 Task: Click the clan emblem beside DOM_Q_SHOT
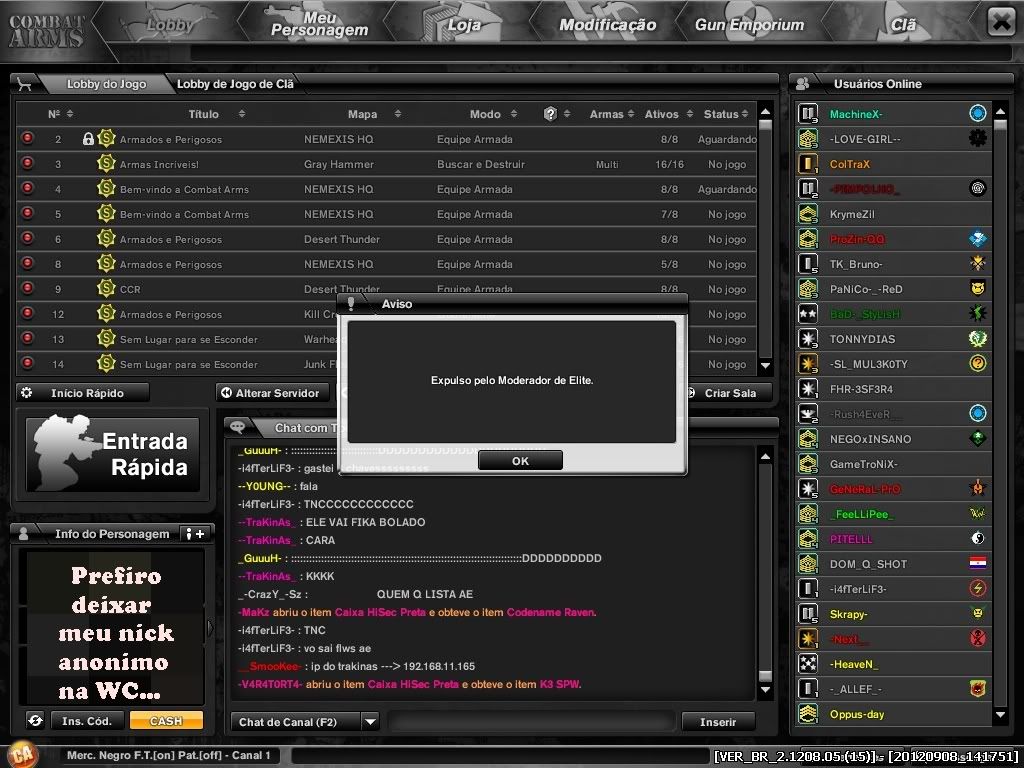coord(977,564)
